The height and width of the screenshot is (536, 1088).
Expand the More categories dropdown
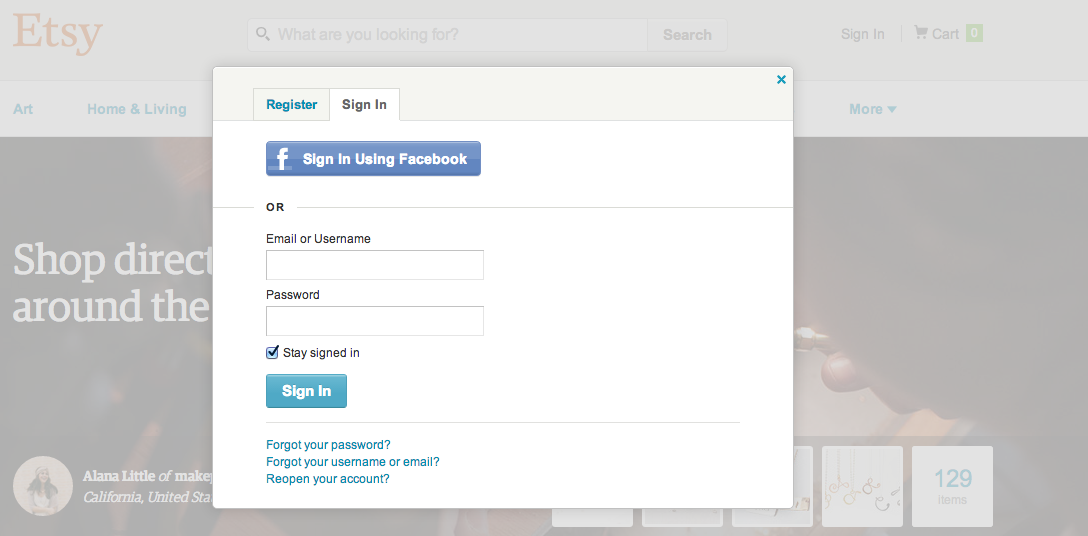(873, 109)
